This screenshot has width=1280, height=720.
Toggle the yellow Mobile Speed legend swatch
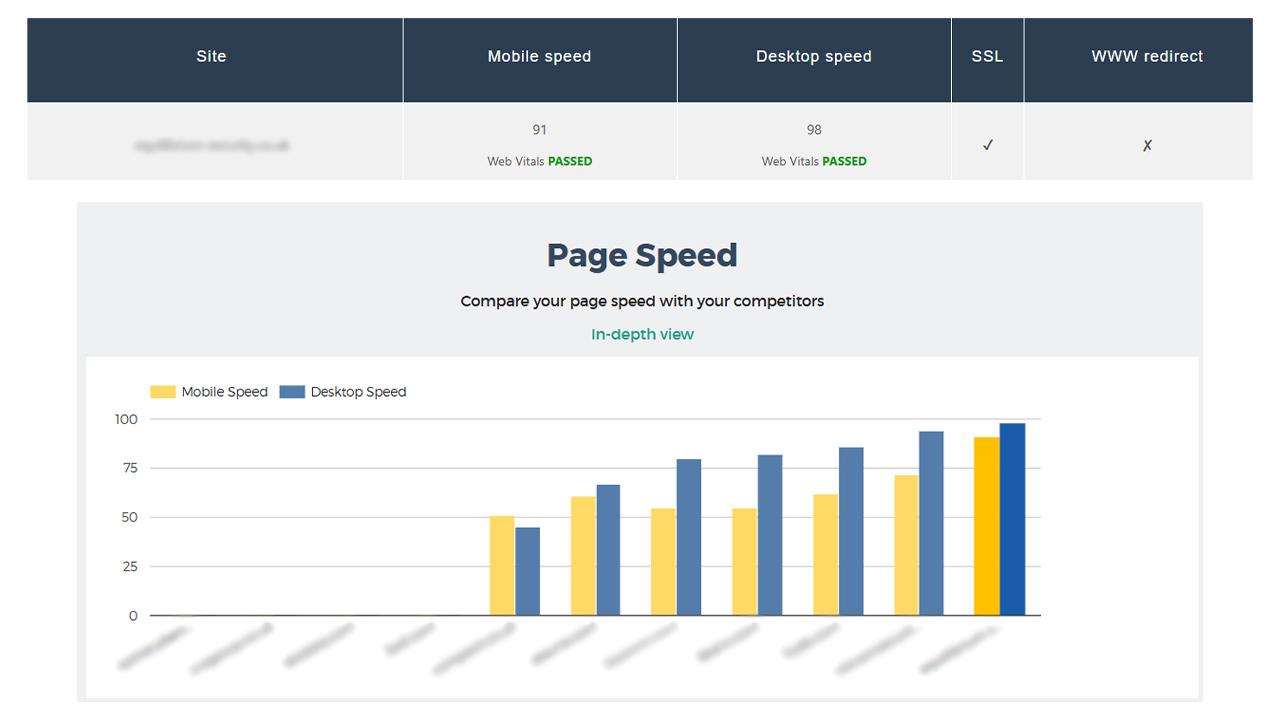pyautogui.click(x=162, y=392)
